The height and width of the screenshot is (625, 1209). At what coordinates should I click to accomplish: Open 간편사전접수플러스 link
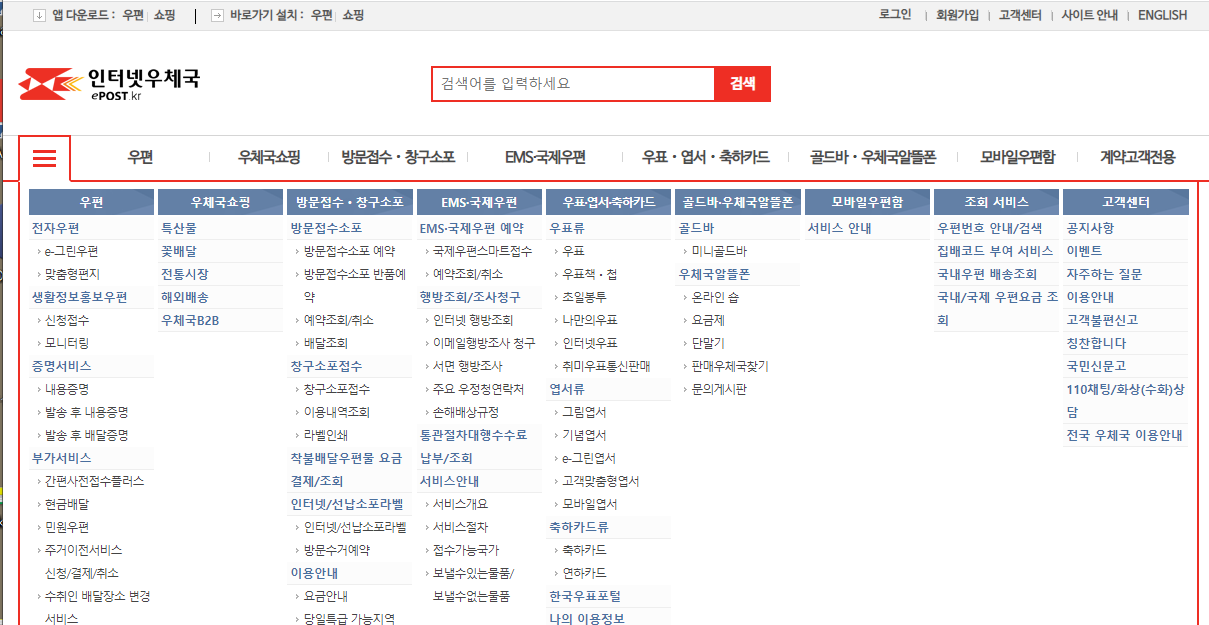pyautogui.click(x=94, y=481)
